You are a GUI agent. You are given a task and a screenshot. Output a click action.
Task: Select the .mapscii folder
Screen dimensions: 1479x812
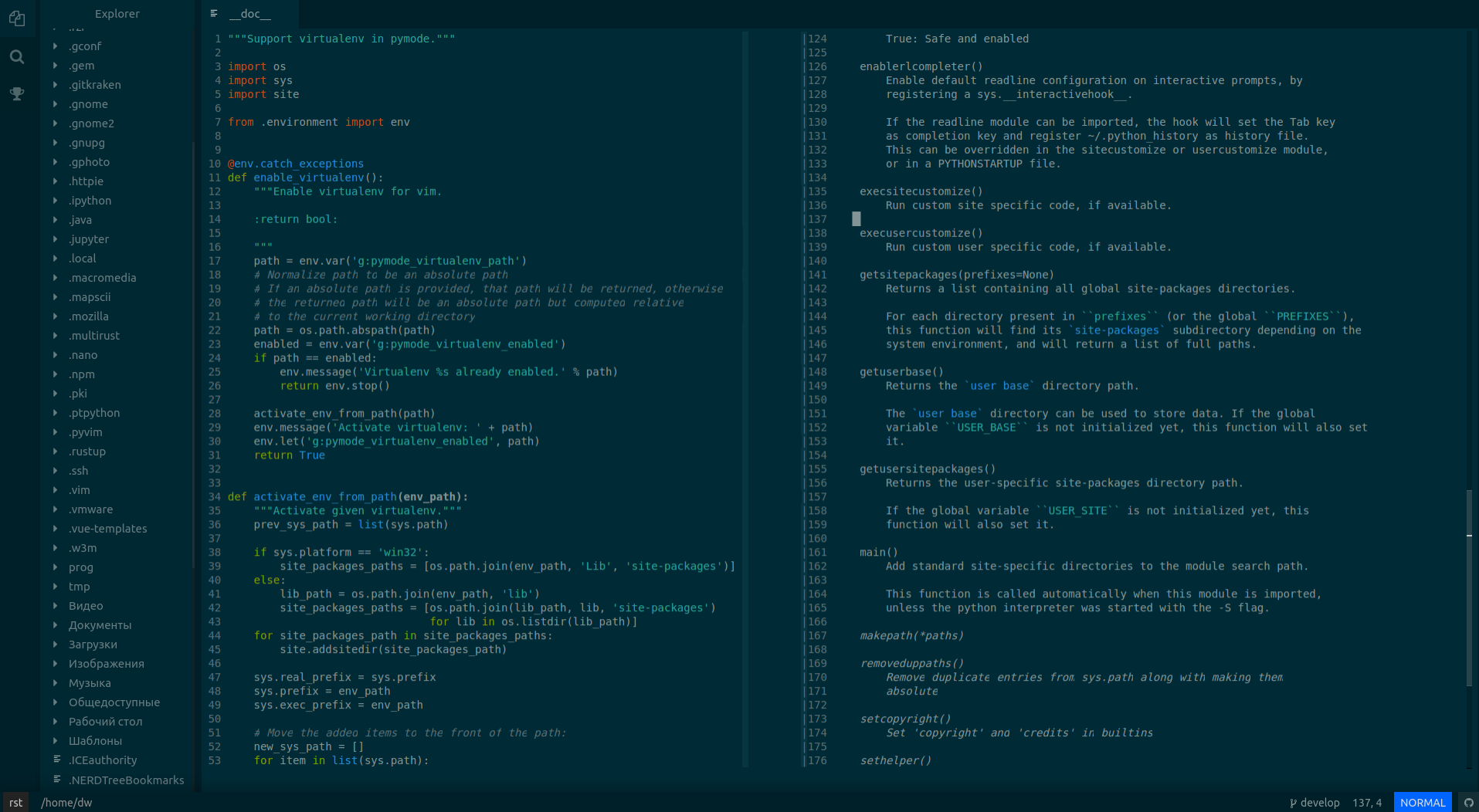click(90, 297)
